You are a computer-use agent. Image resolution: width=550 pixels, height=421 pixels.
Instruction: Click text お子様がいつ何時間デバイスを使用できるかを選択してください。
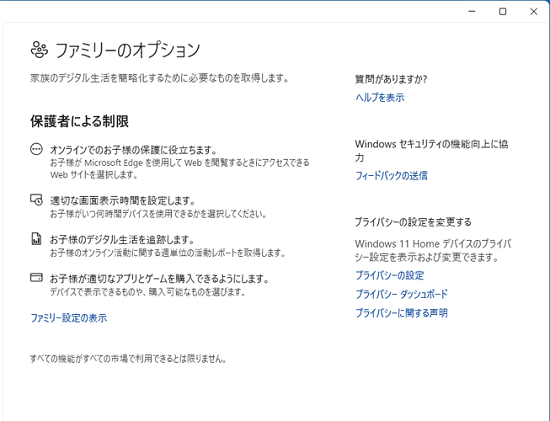pyautogui.click(x=158, y=214)
